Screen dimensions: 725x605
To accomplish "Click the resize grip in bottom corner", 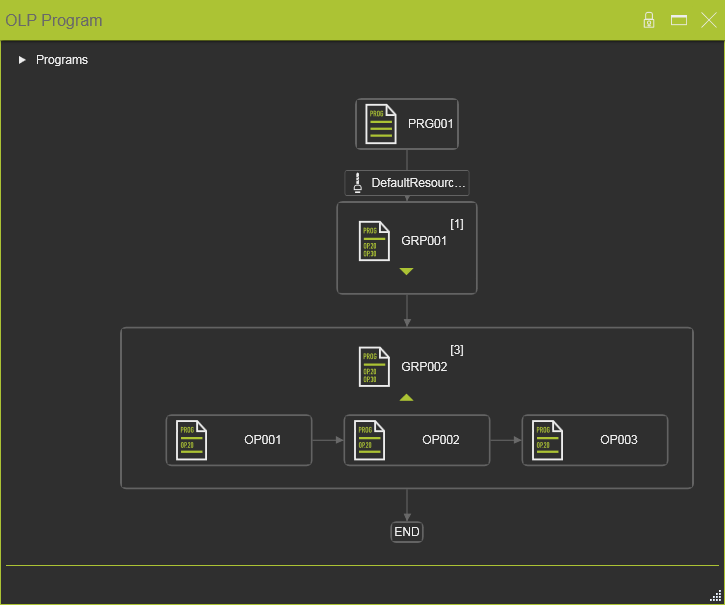I will point(715,595).
